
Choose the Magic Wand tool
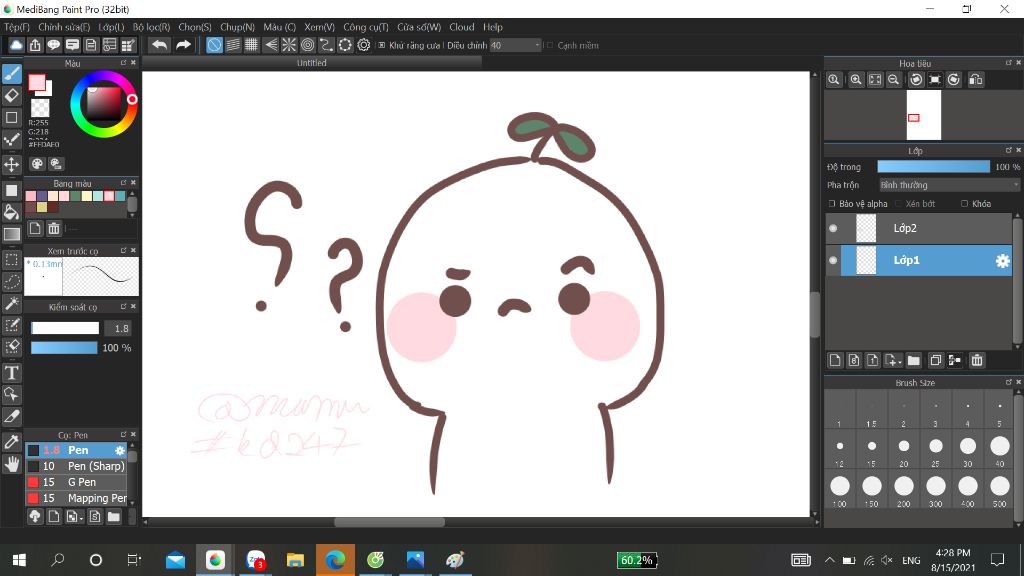12,303
